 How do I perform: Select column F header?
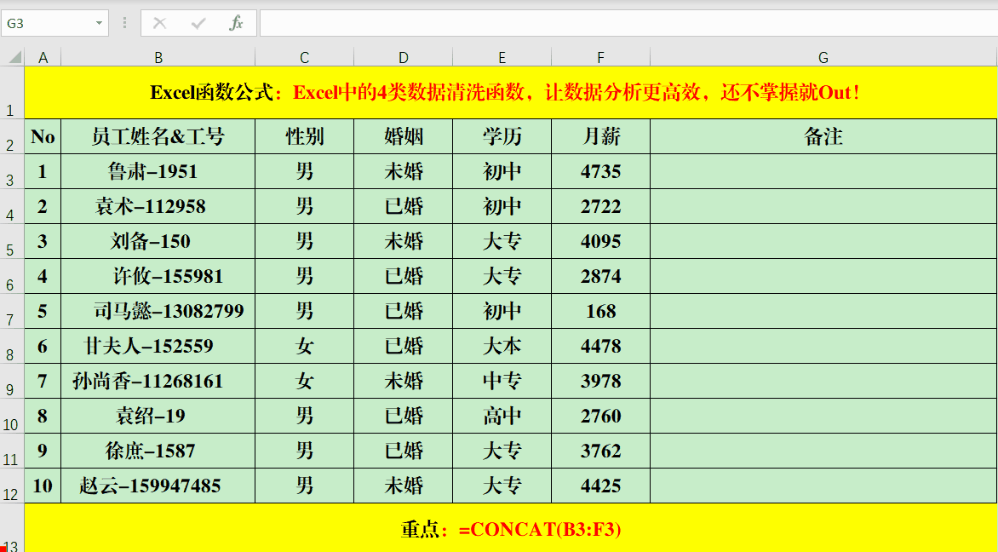tap(601, 57)
